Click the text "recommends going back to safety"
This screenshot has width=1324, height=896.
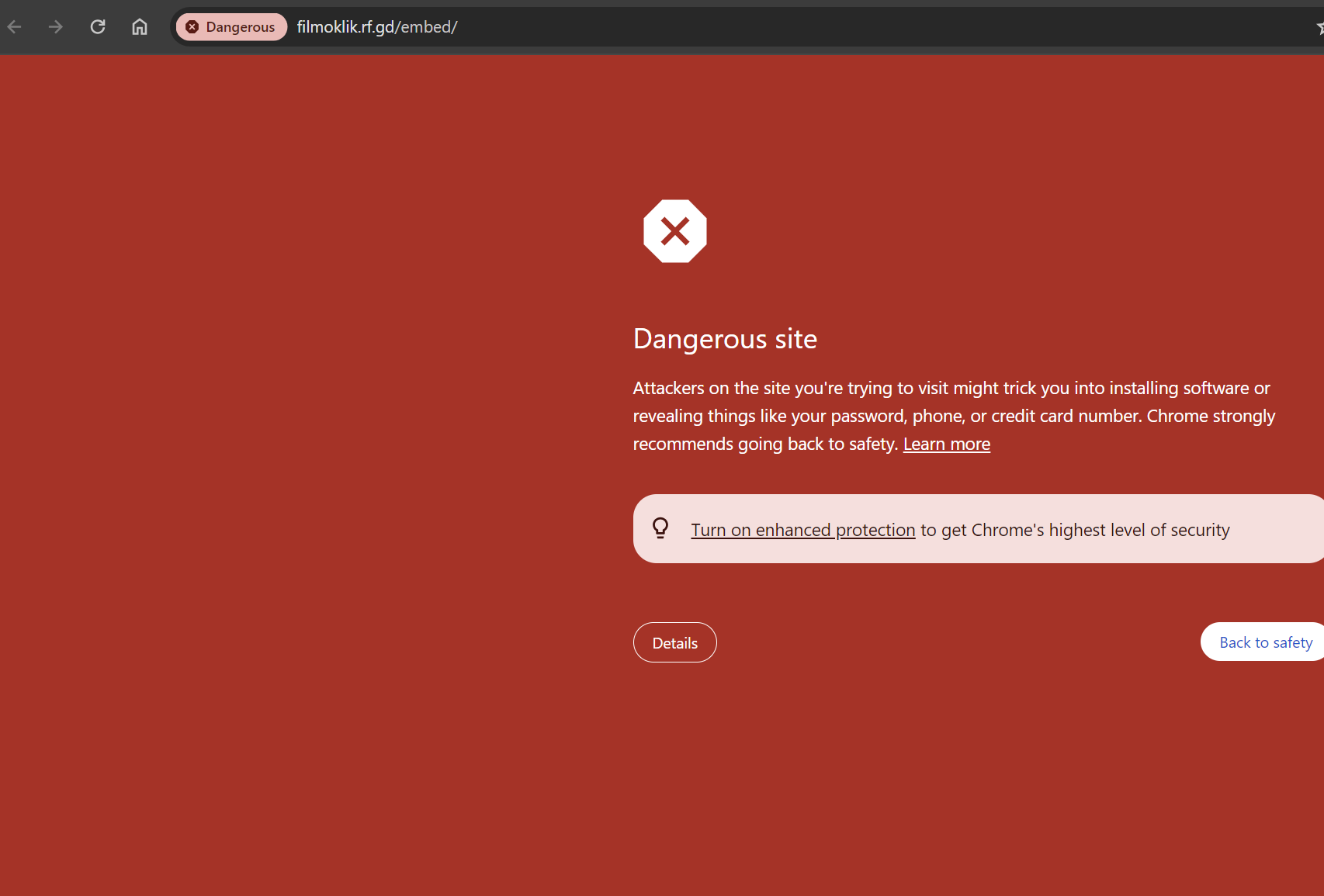(764, 444)
